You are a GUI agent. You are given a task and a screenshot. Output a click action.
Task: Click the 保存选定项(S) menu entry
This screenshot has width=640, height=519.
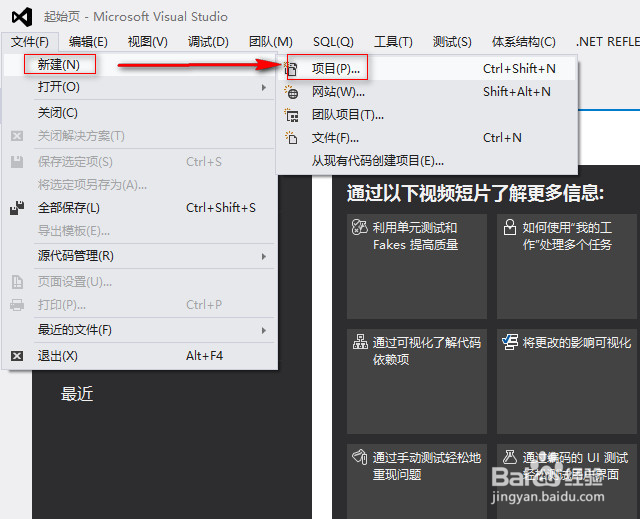pos(140,162)
